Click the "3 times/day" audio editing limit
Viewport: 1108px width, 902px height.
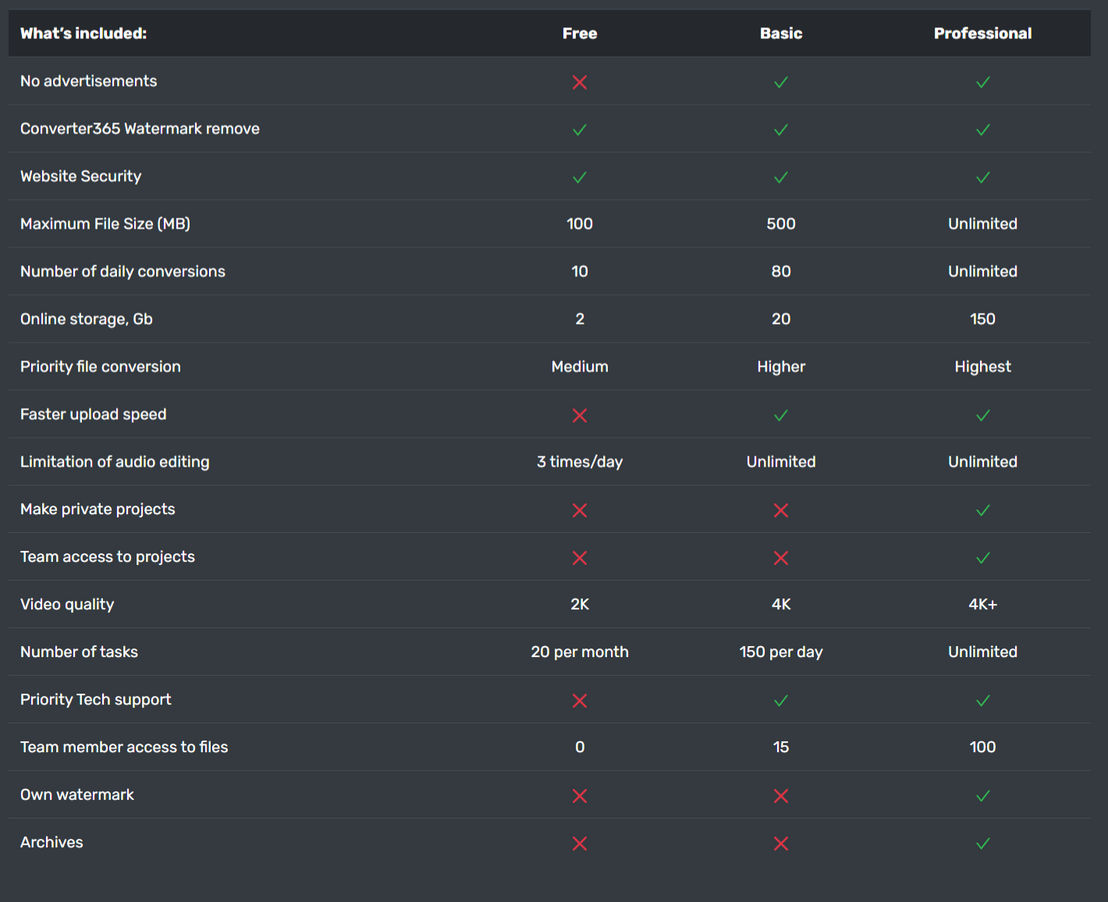pos(579,462)
